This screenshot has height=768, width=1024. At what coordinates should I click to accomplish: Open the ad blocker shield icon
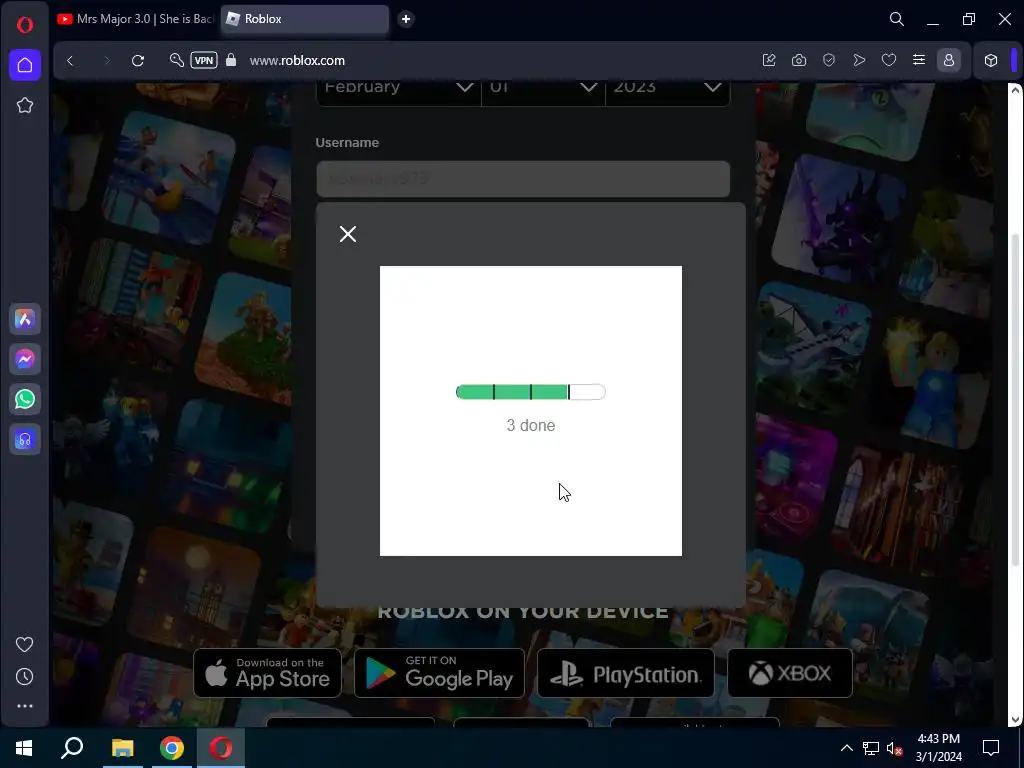[x=829, y=60]
